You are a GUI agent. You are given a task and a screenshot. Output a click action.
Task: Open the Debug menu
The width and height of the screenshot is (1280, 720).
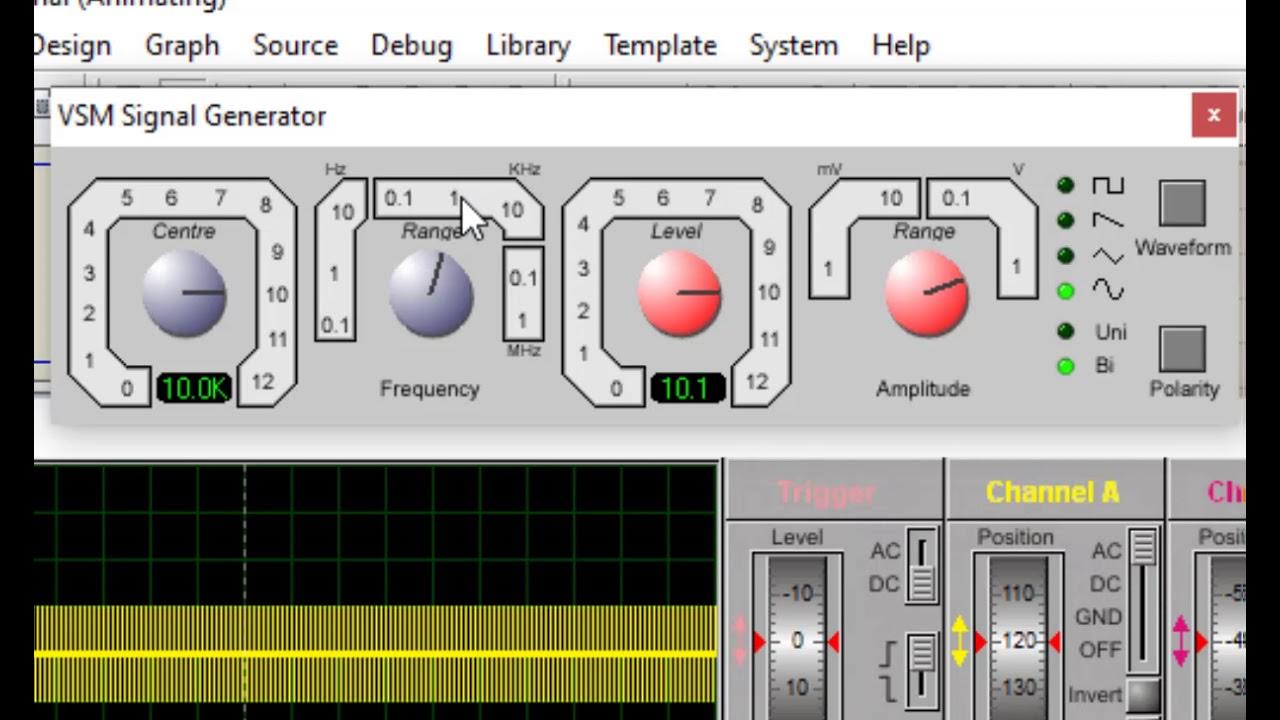coord(411,46)
